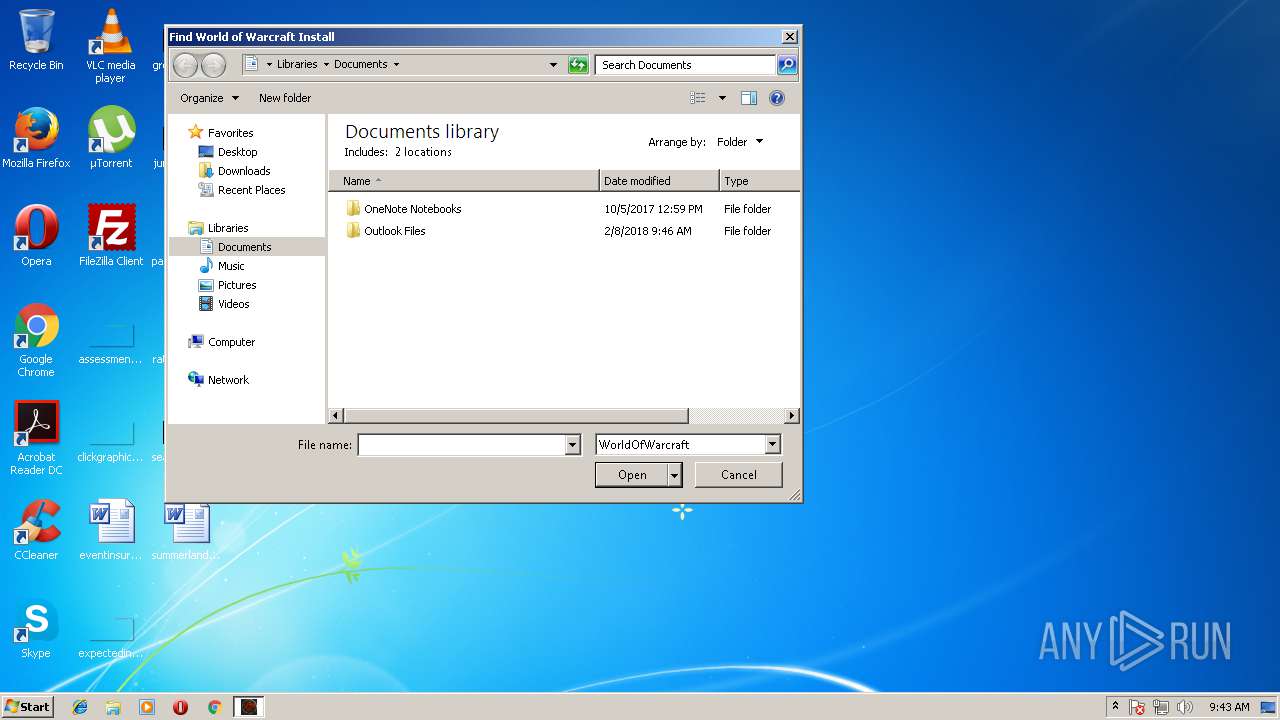
Task: Open the Help question mark icon
Action: coord(777,98)
